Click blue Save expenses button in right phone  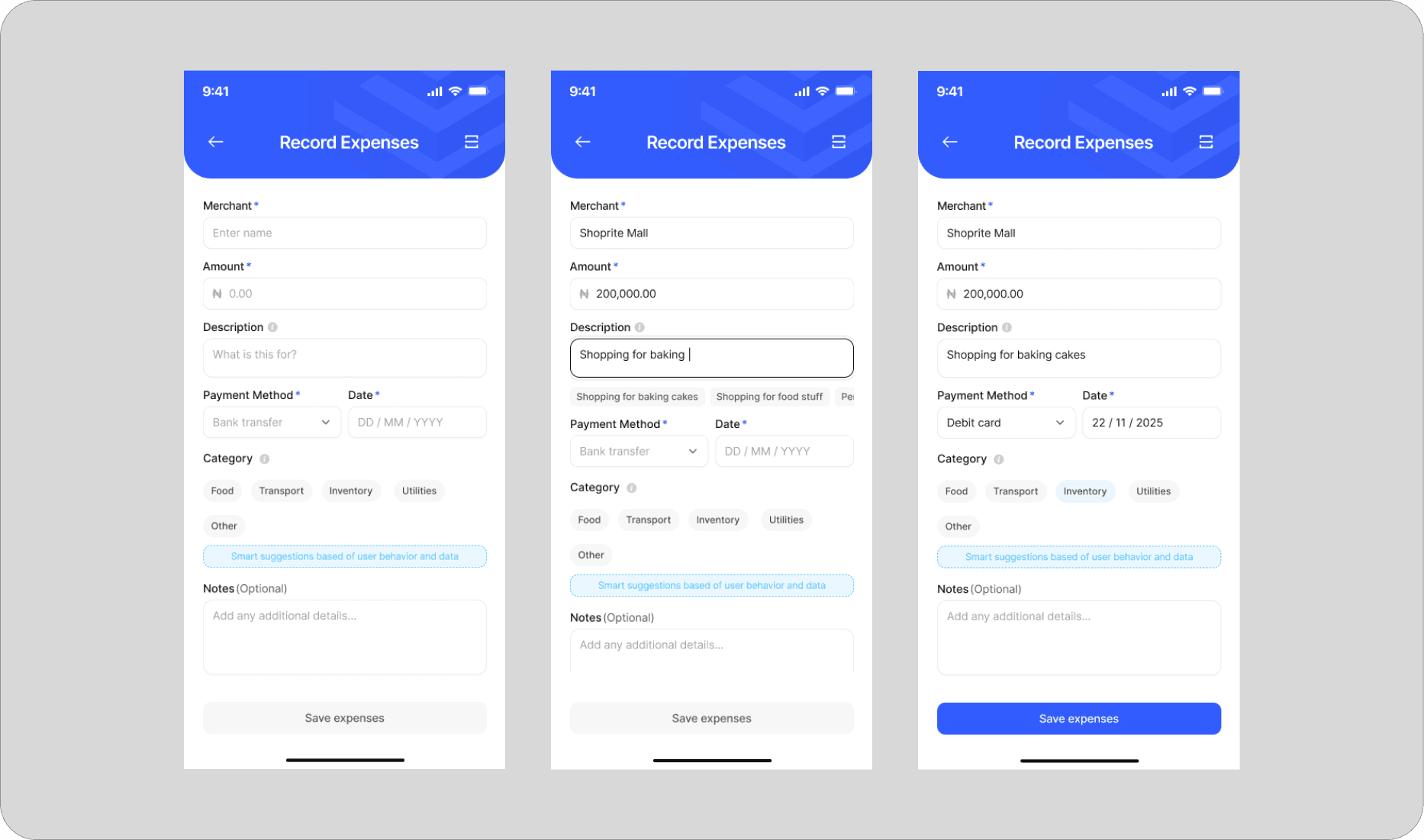click(1079, 719)
